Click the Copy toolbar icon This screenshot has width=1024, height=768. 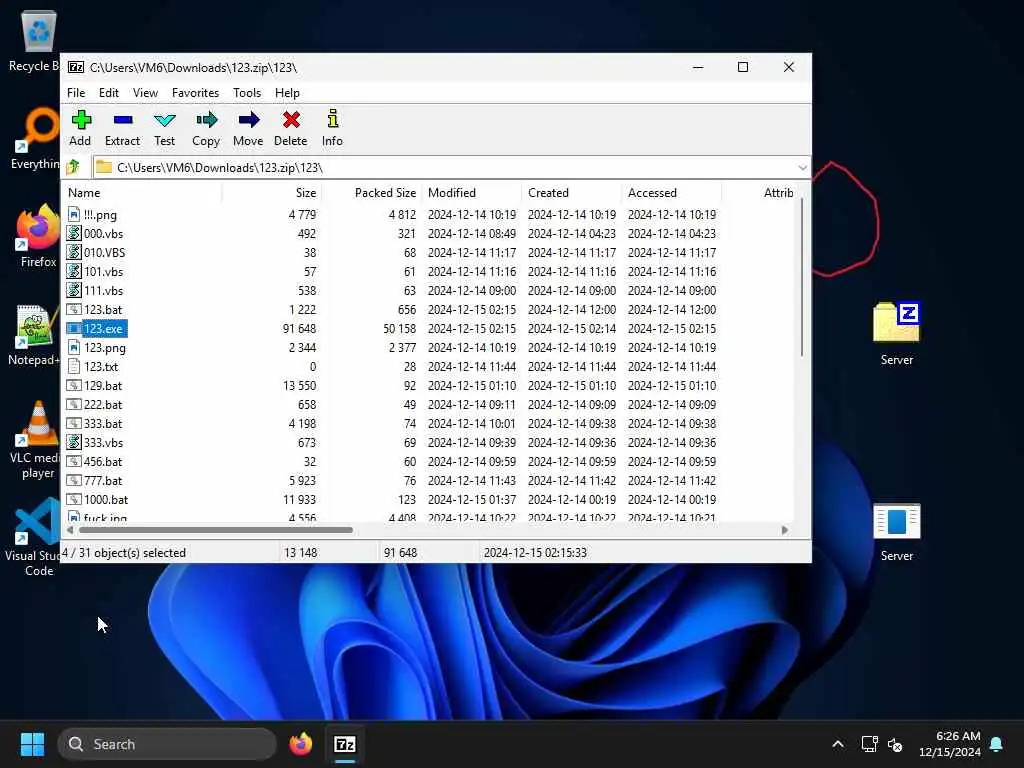(x=206, y=120)
